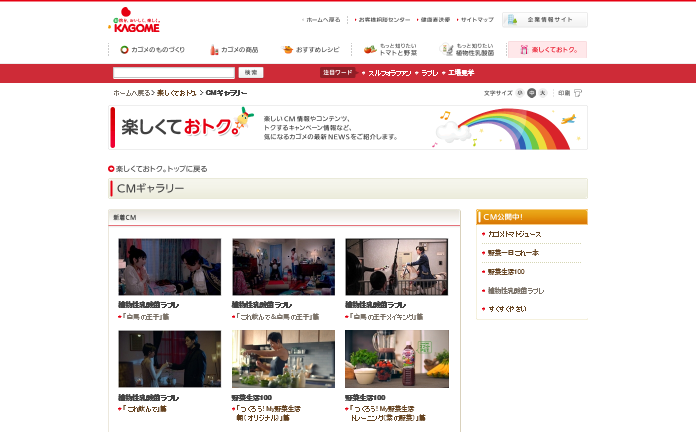Click the 楽しくておトク rainbow banner
696x432 pixels.
tap(348, 127)
